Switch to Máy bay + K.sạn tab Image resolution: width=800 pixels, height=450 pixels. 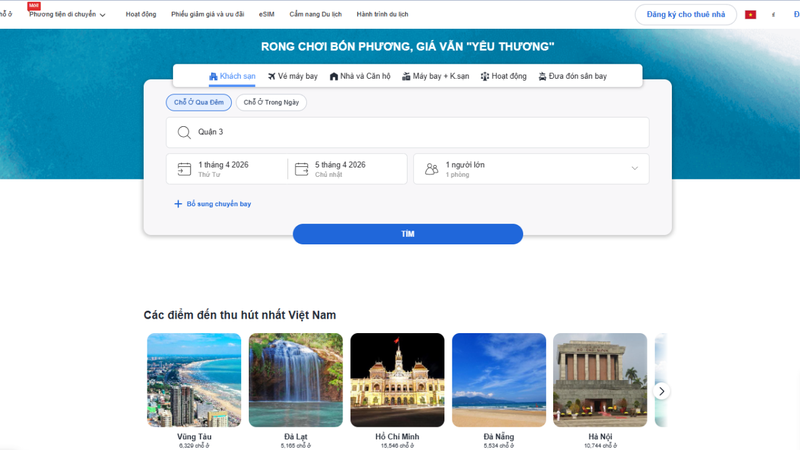point(435,76)
